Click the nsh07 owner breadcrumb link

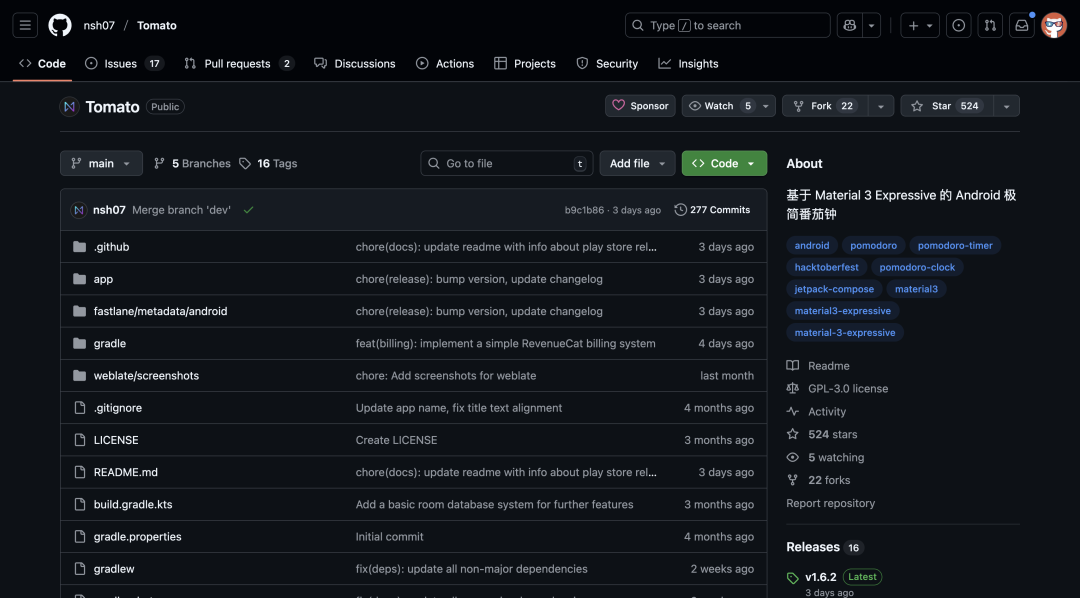[x=99, y=25]
